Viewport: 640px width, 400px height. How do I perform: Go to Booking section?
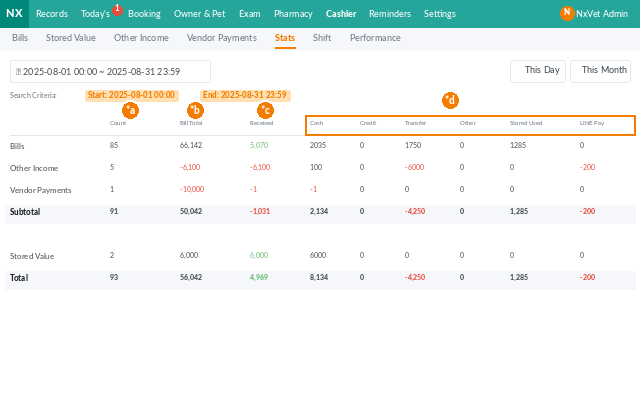click(144, 14)
